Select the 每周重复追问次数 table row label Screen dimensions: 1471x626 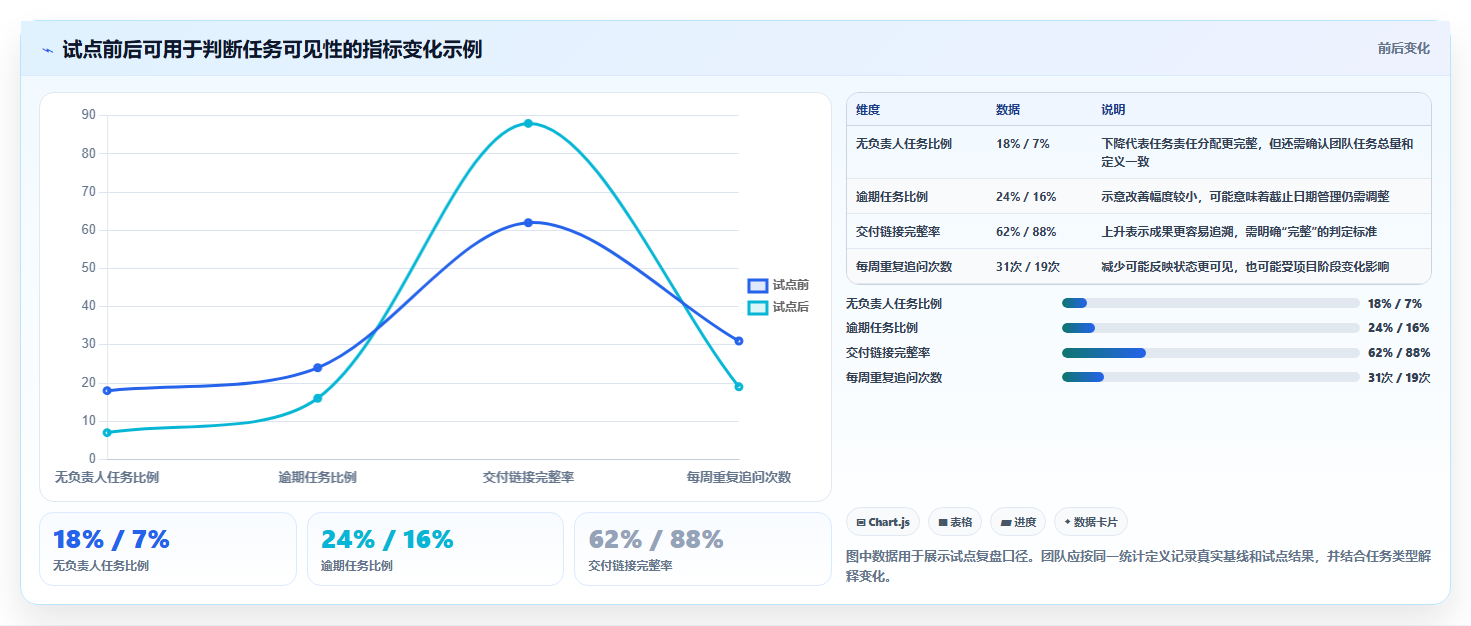pos(904,267)
